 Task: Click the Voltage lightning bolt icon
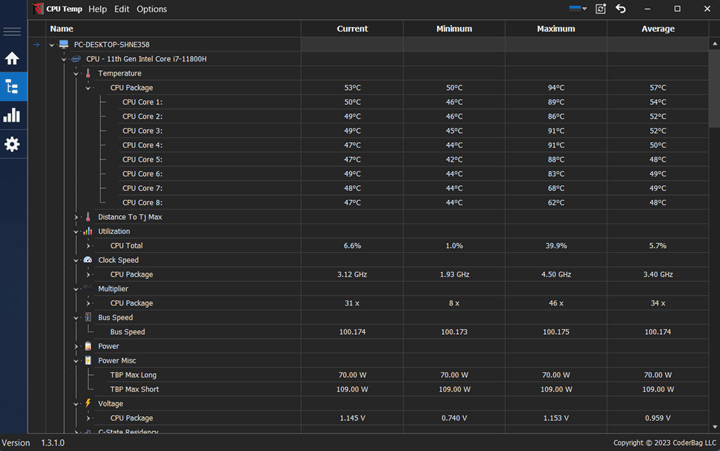click(x=88, y=403)
